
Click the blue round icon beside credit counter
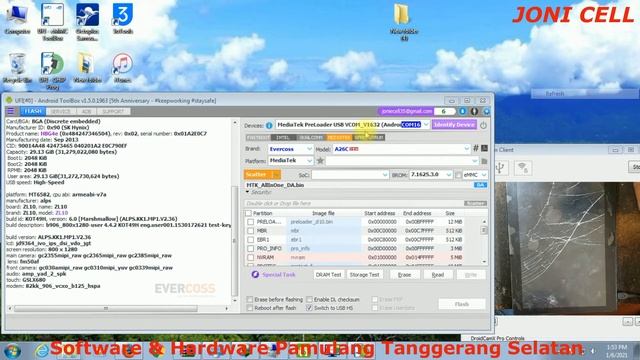click(462, 111)
